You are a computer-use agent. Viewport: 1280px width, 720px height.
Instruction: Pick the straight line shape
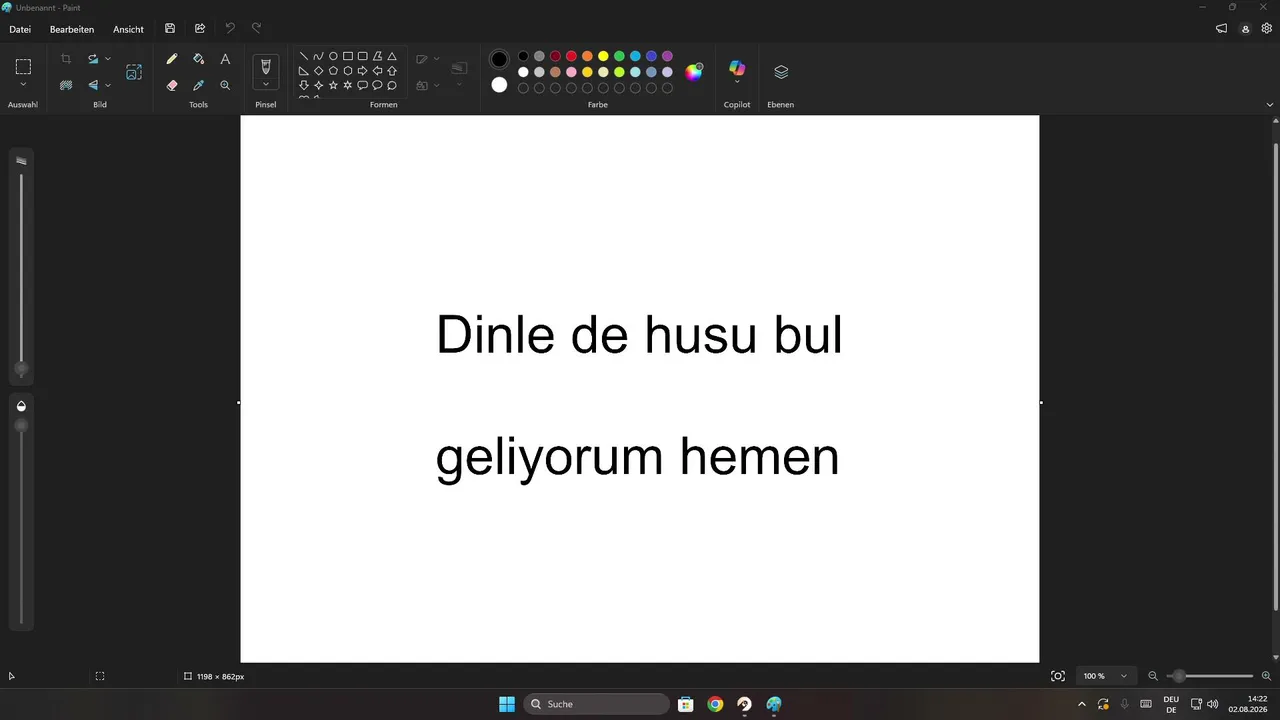point(304,57)
